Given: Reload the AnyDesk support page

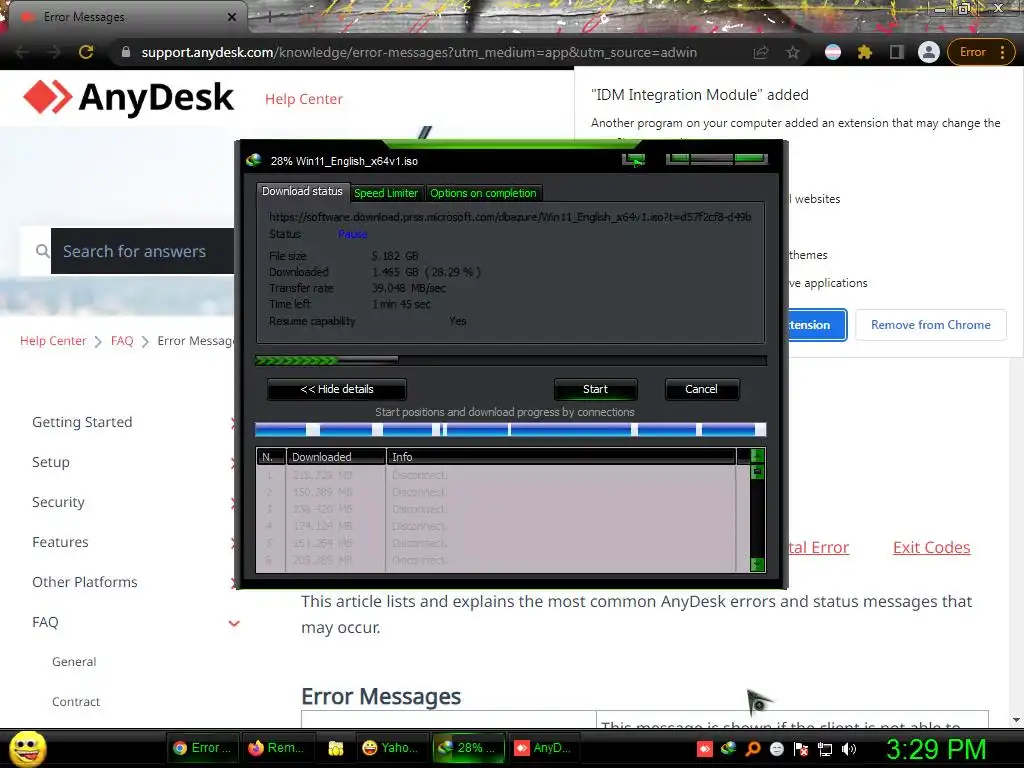Looking at the screenshot, I should tap(86, 52).
